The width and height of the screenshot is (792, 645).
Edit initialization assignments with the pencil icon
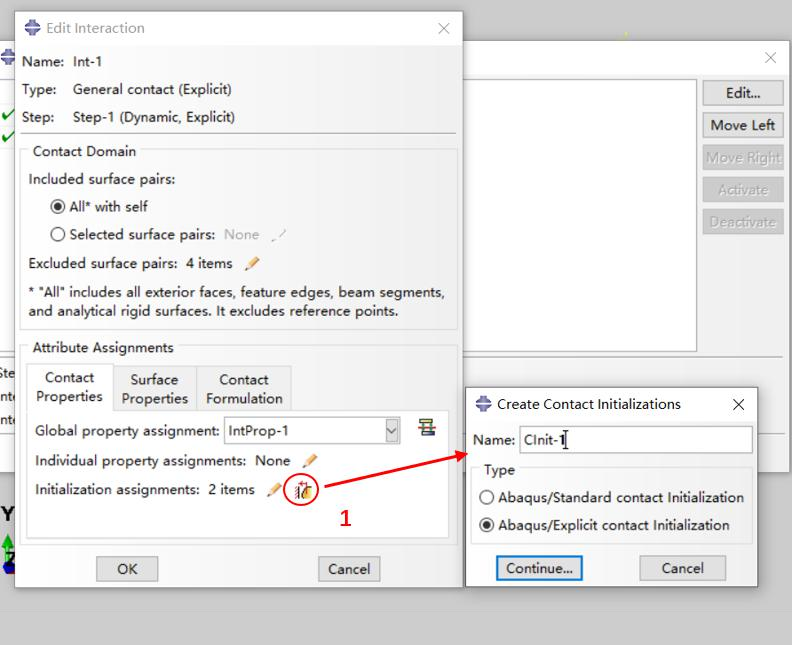(x=274, y=489)
